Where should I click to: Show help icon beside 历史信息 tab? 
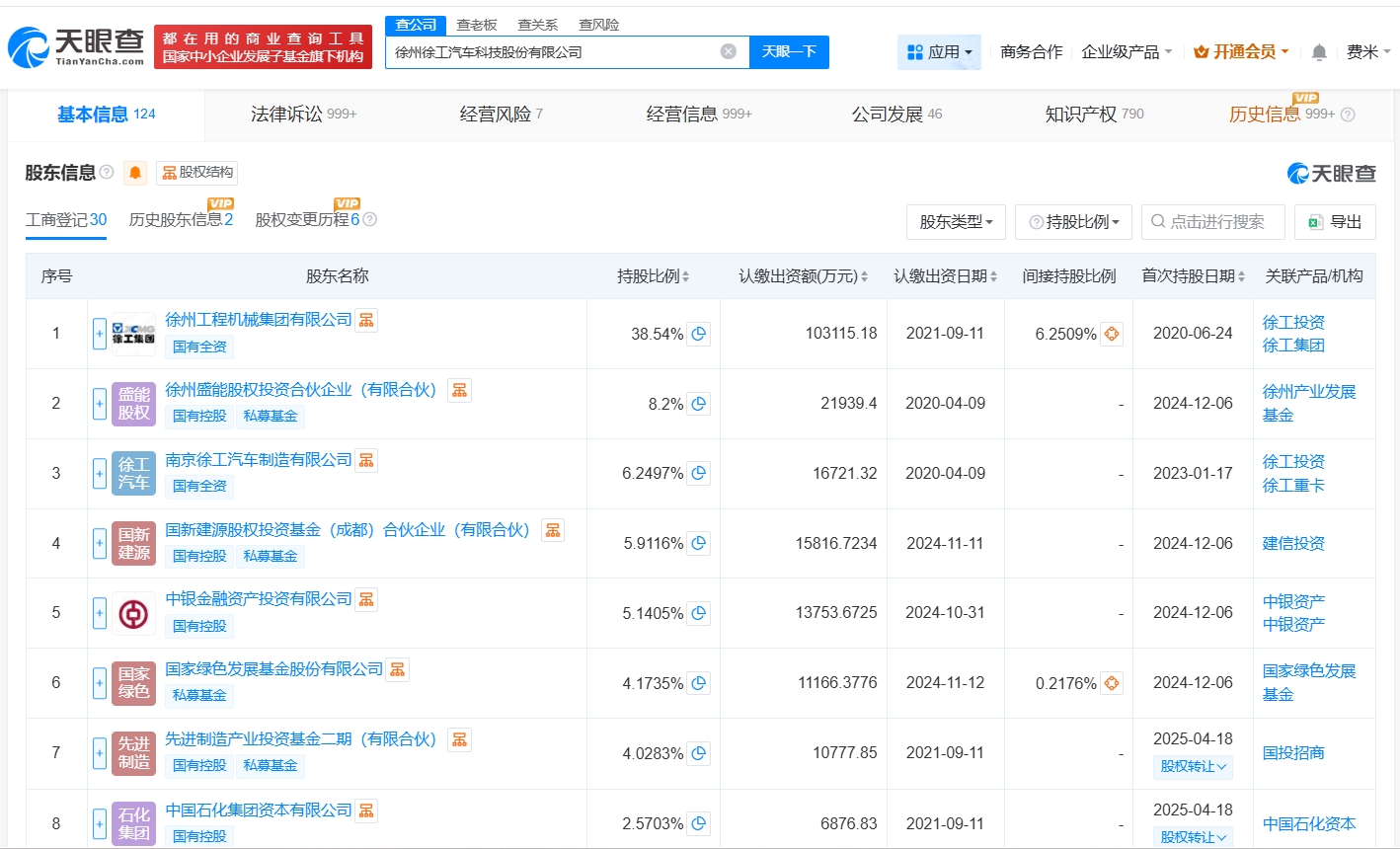click(1348, 115)
